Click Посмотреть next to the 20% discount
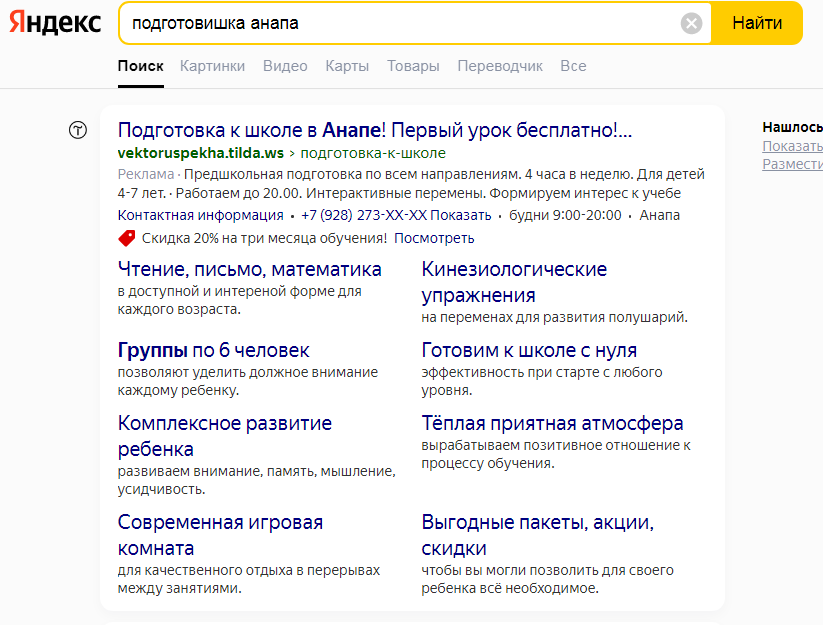 point(434,238)
